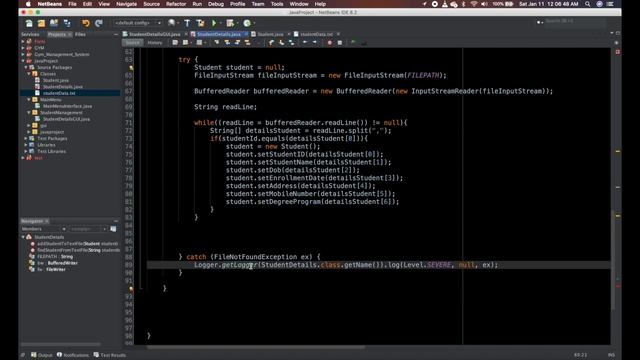
Task: Select StudentDetails.java in the project tree
Action: tap(62, 87)
